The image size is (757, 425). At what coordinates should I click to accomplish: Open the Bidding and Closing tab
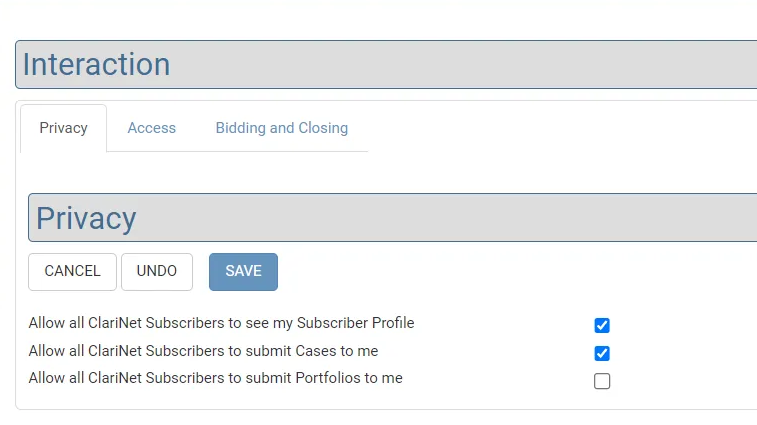click(281, 128)
